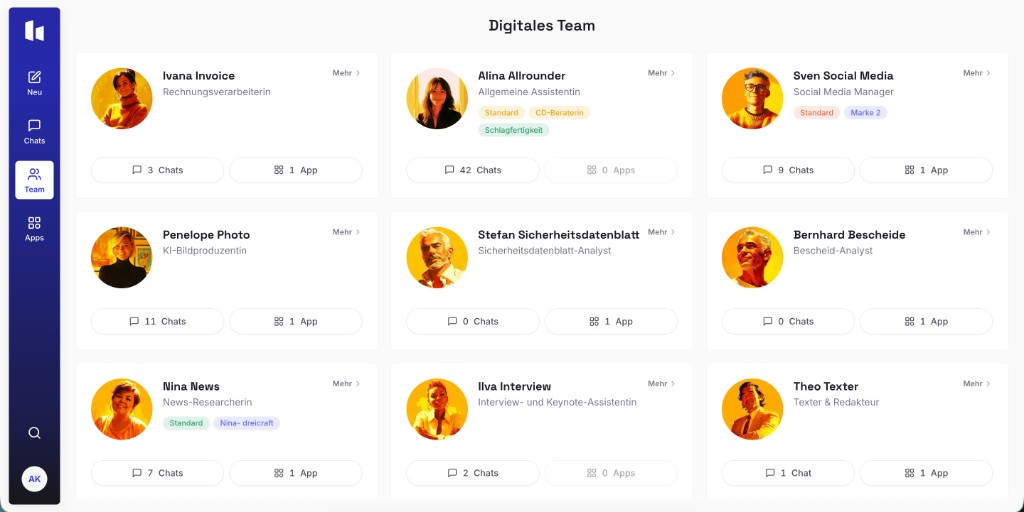
Task: Open Ivana Invoice's 1 App button
Action: tap(296, 170)
